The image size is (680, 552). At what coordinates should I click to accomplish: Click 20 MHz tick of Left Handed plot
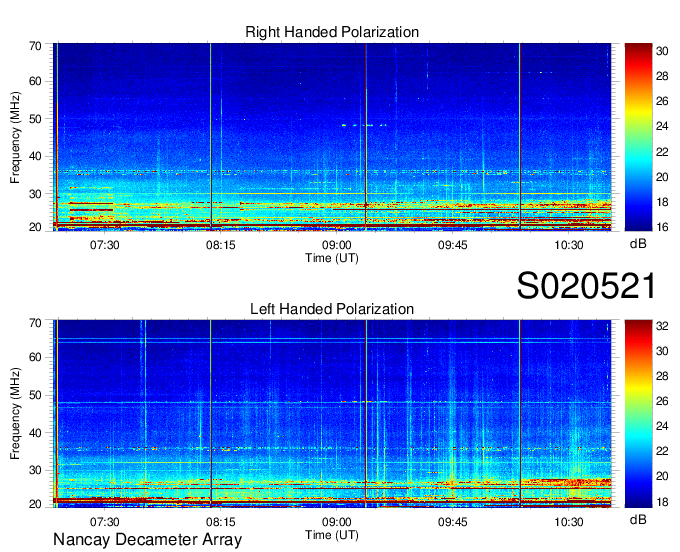tap(35, 504)
